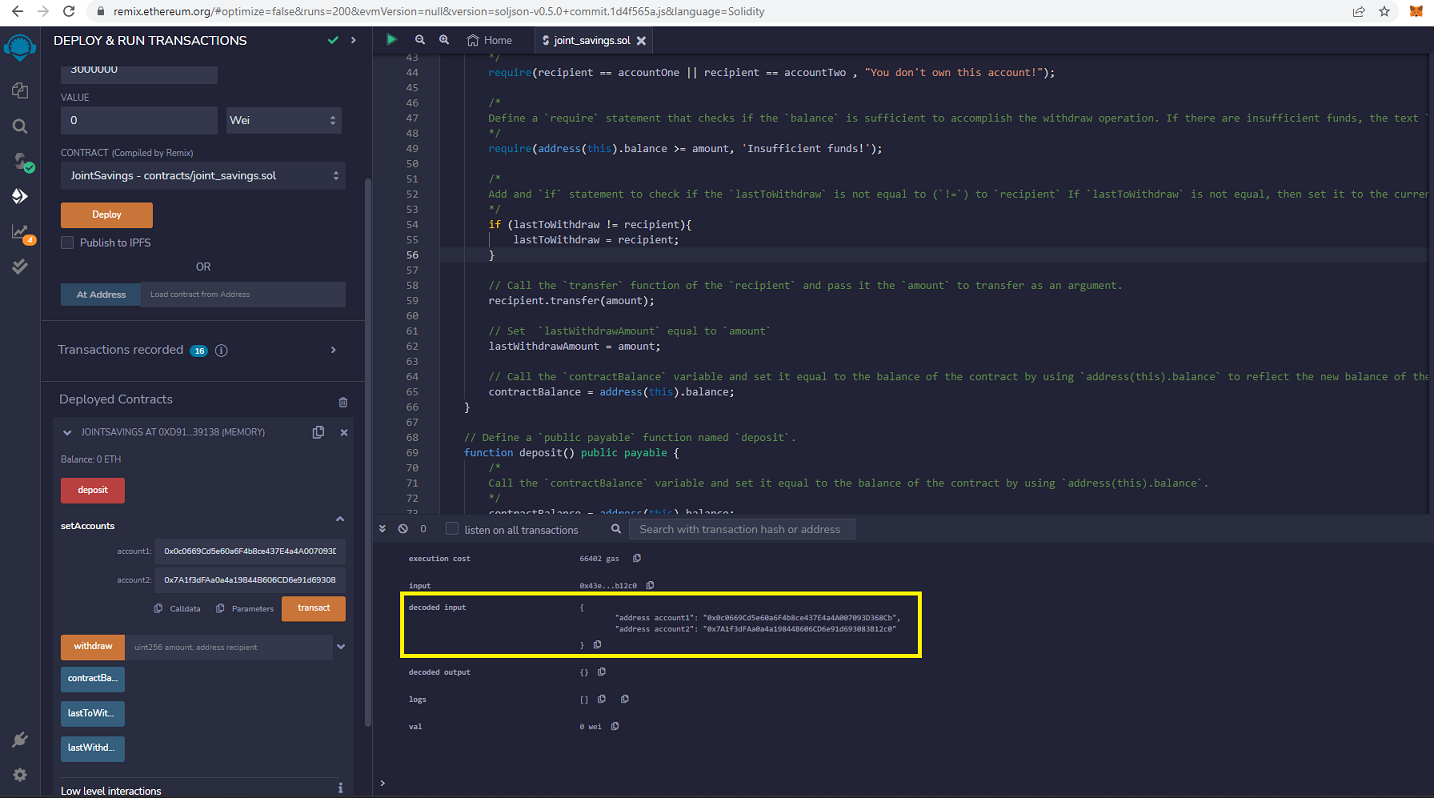Copy the execution cost value

click(x=636, y=558)
